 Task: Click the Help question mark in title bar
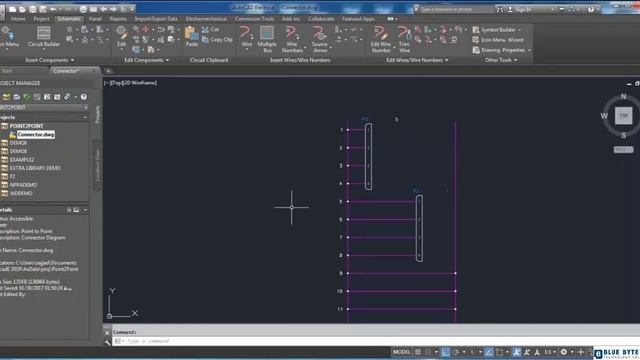(x=591, y=9)
